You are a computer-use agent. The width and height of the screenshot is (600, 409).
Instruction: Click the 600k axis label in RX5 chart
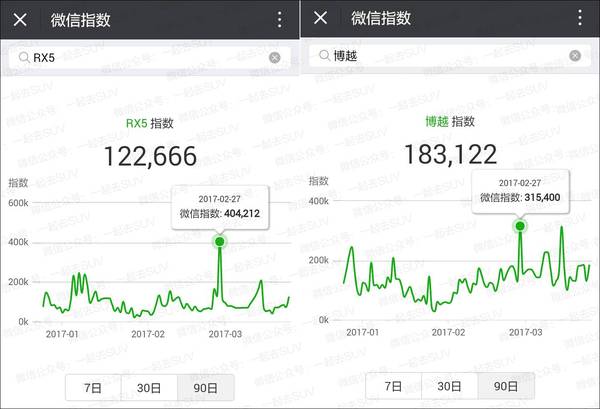pyautogui.click(x=18, y=203)
